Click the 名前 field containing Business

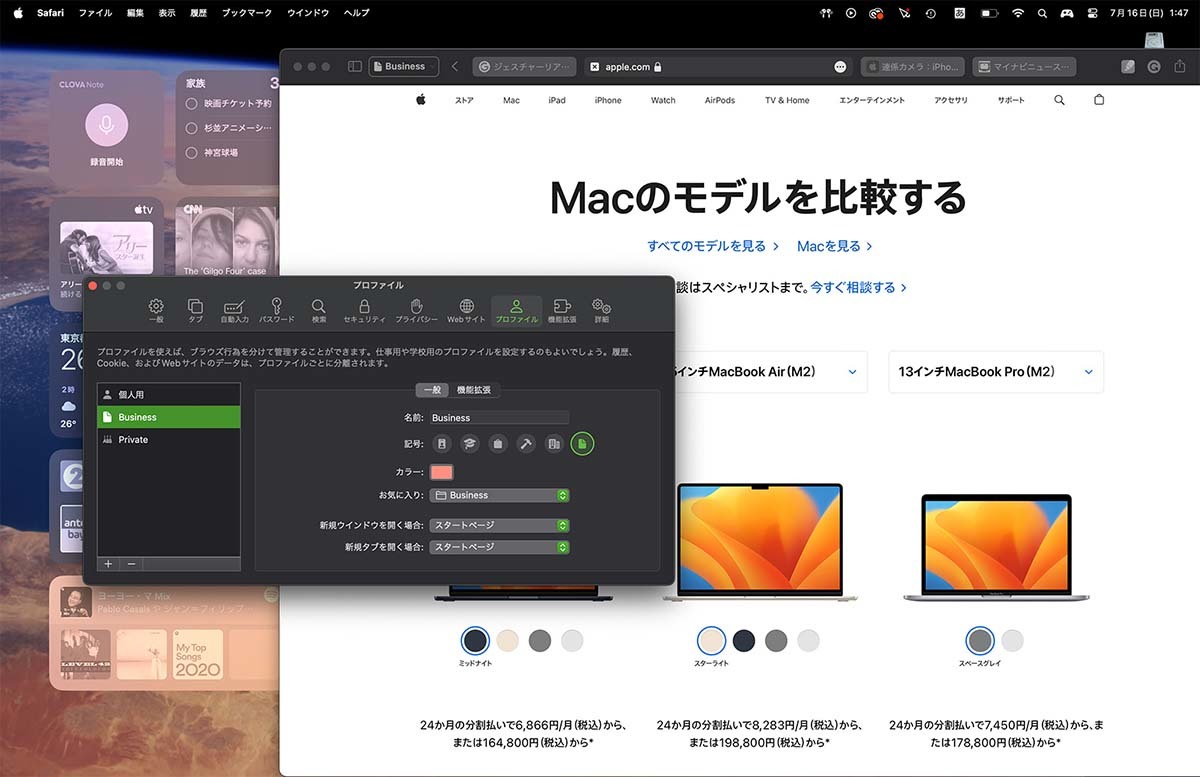pyautogui.click(x=499, y=418)
